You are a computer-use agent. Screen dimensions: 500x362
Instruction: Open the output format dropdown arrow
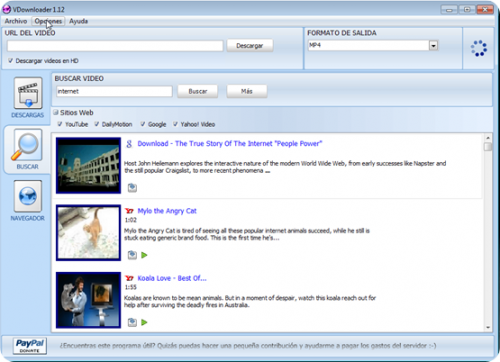[433, 45]
